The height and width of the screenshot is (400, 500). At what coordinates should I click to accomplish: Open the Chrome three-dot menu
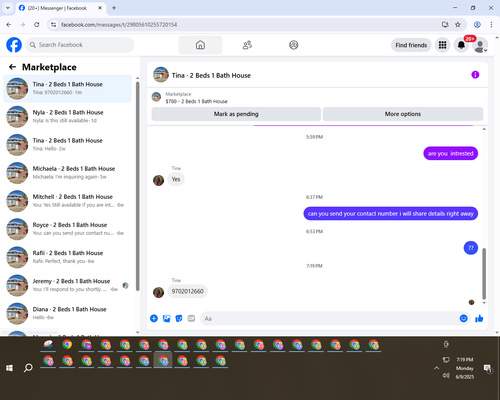[x=491, y=24]
